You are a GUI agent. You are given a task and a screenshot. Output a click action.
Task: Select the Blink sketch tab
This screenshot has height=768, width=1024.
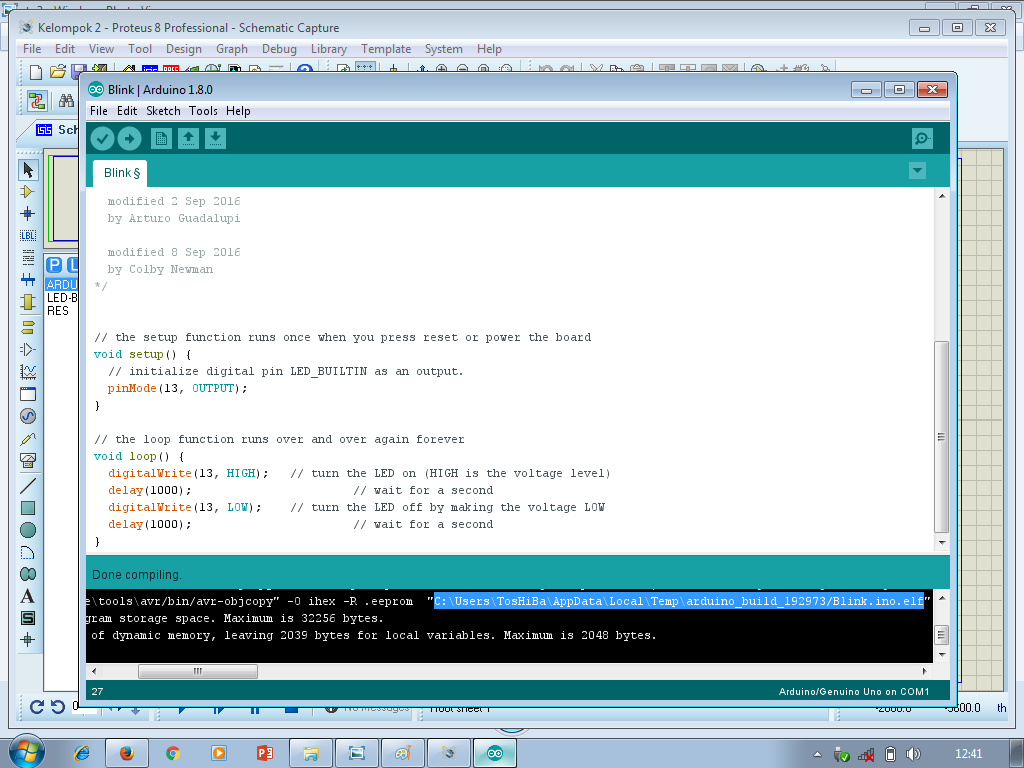click(x=120, y=173)
